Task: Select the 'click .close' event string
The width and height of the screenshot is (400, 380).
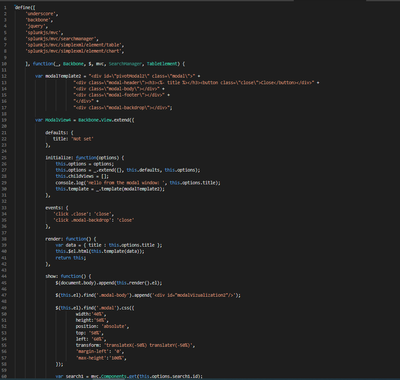Action: [x=72, y=214]
